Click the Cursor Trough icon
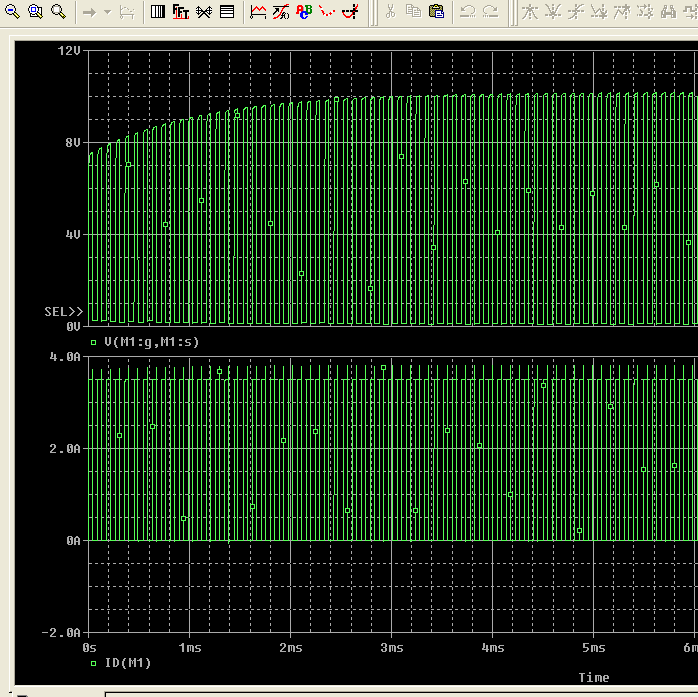This screenshot has width=698, height=697. pos(553,12)
